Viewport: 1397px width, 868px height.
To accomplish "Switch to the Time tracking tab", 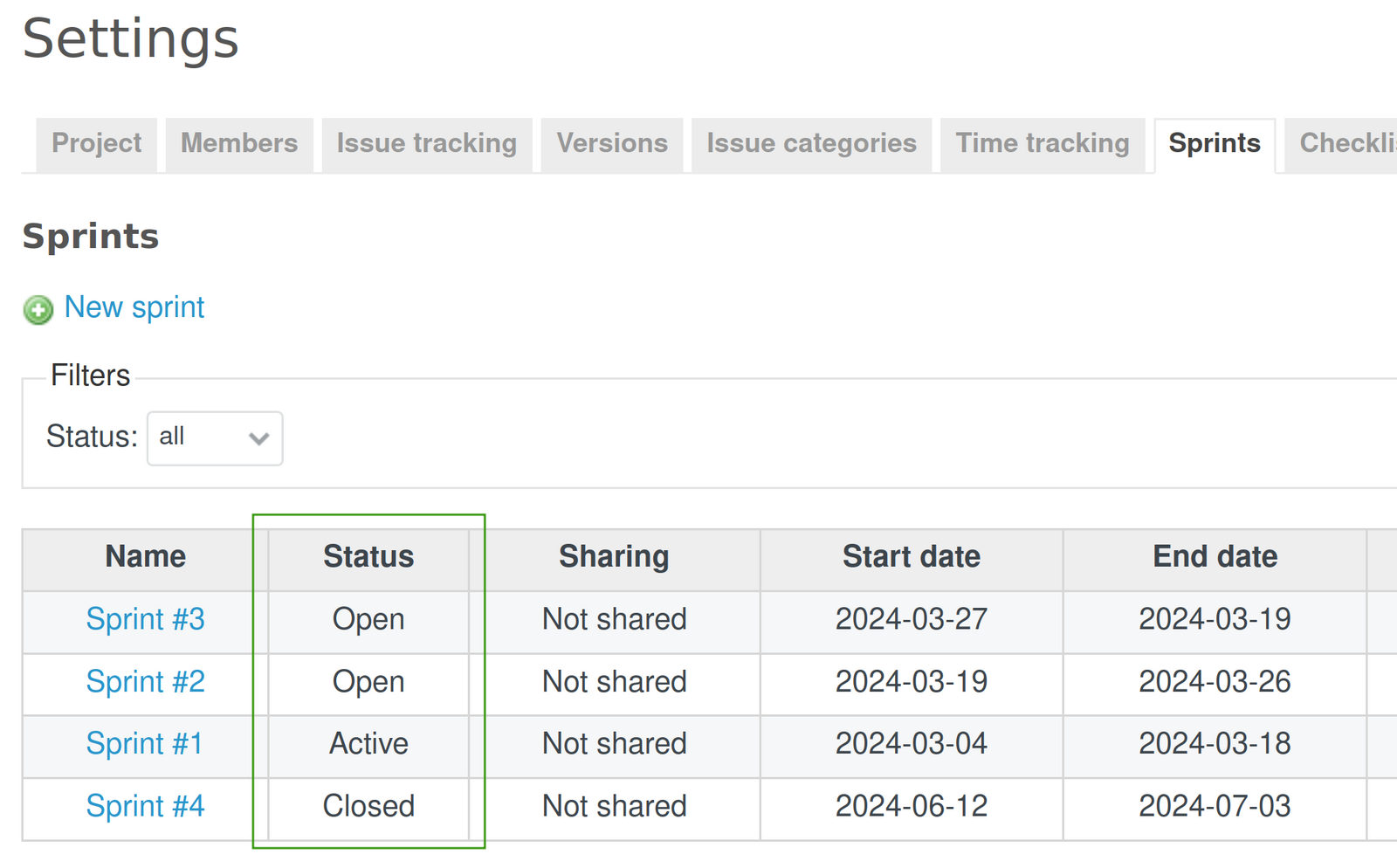I will point(1042,143).
